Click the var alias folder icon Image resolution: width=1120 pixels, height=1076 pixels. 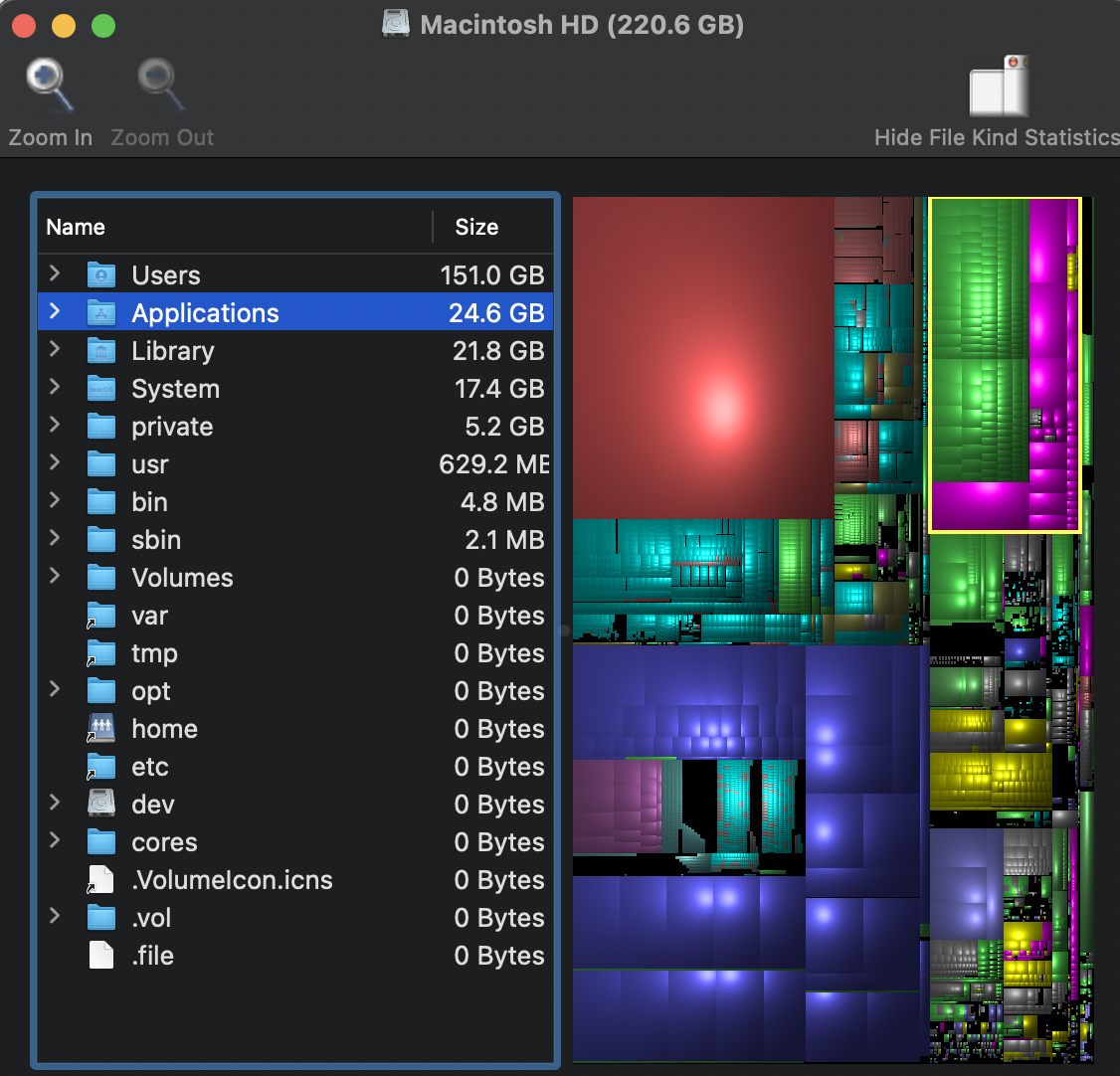point(101,616)
